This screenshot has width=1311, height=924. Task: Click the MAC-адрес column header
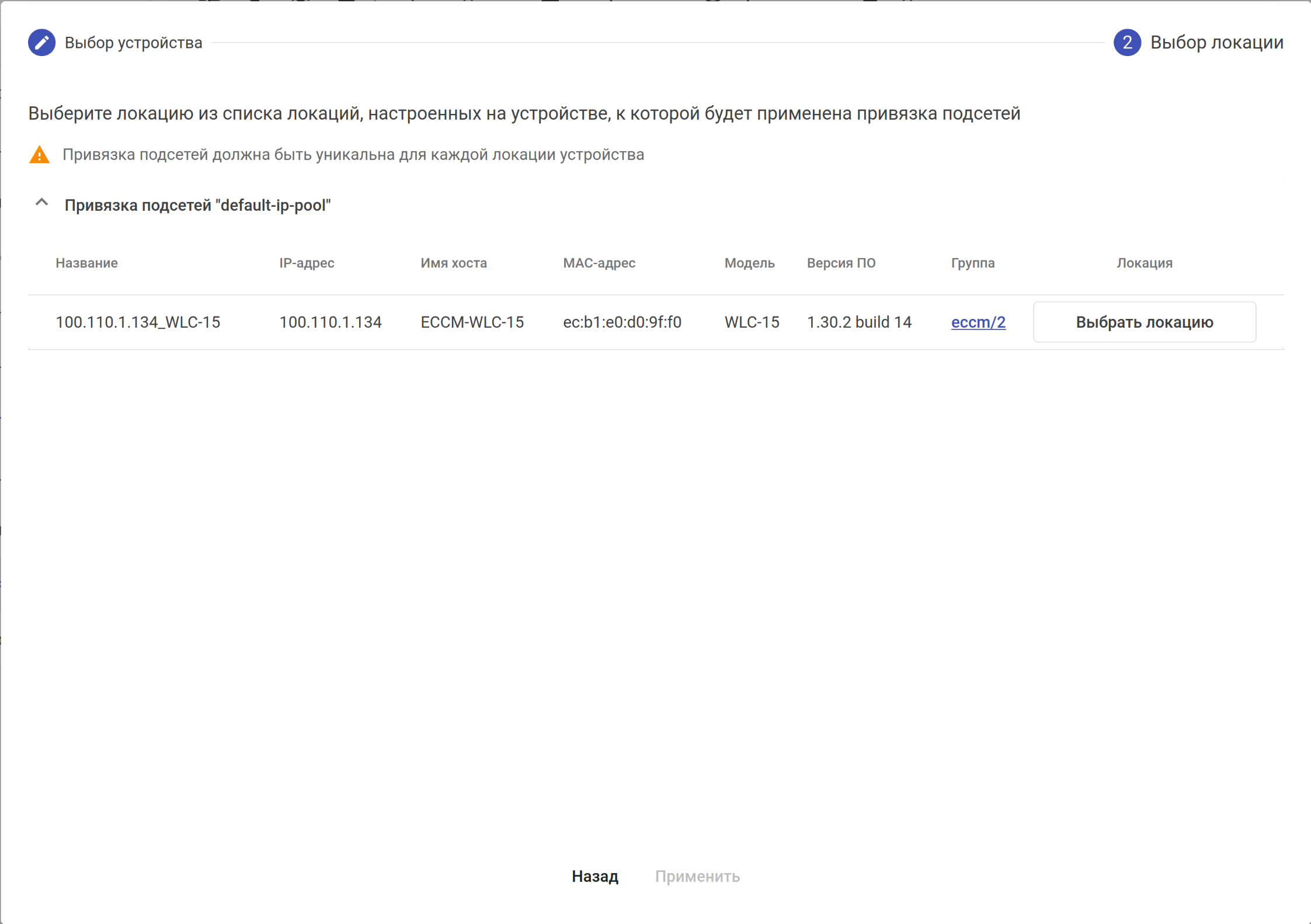599,263
